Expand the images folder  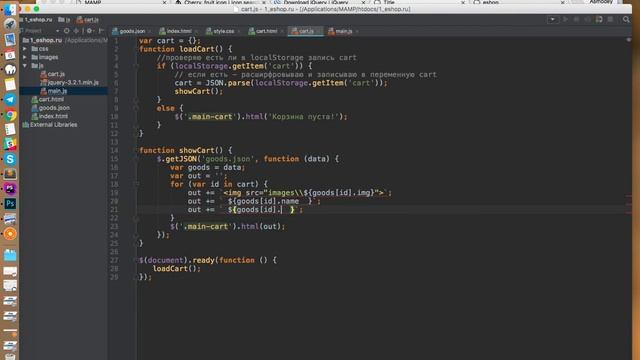click(x=25, y=57)
